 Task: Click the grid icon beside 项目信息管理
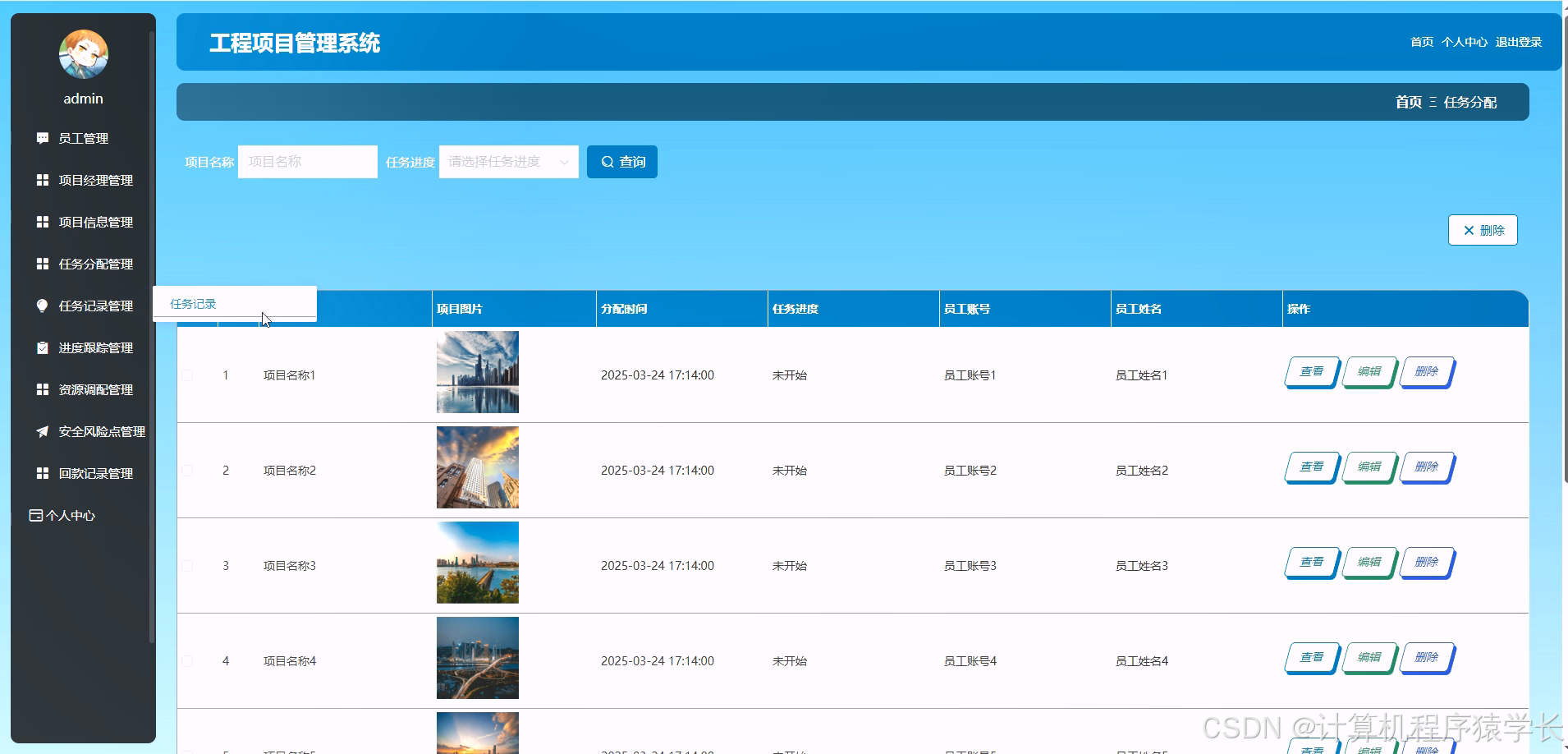click(x=43, y=222)
